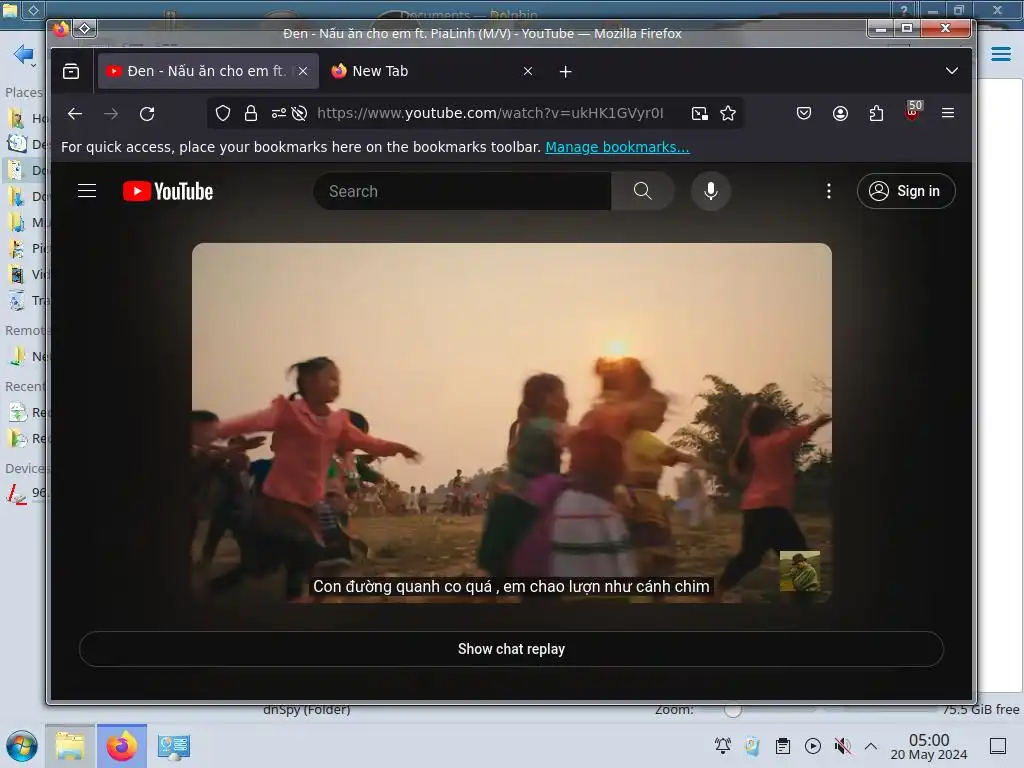Save page to Pocket
Image resolution: width=1024 pixels, height=768 pixels.
click(x=804, y=114)
